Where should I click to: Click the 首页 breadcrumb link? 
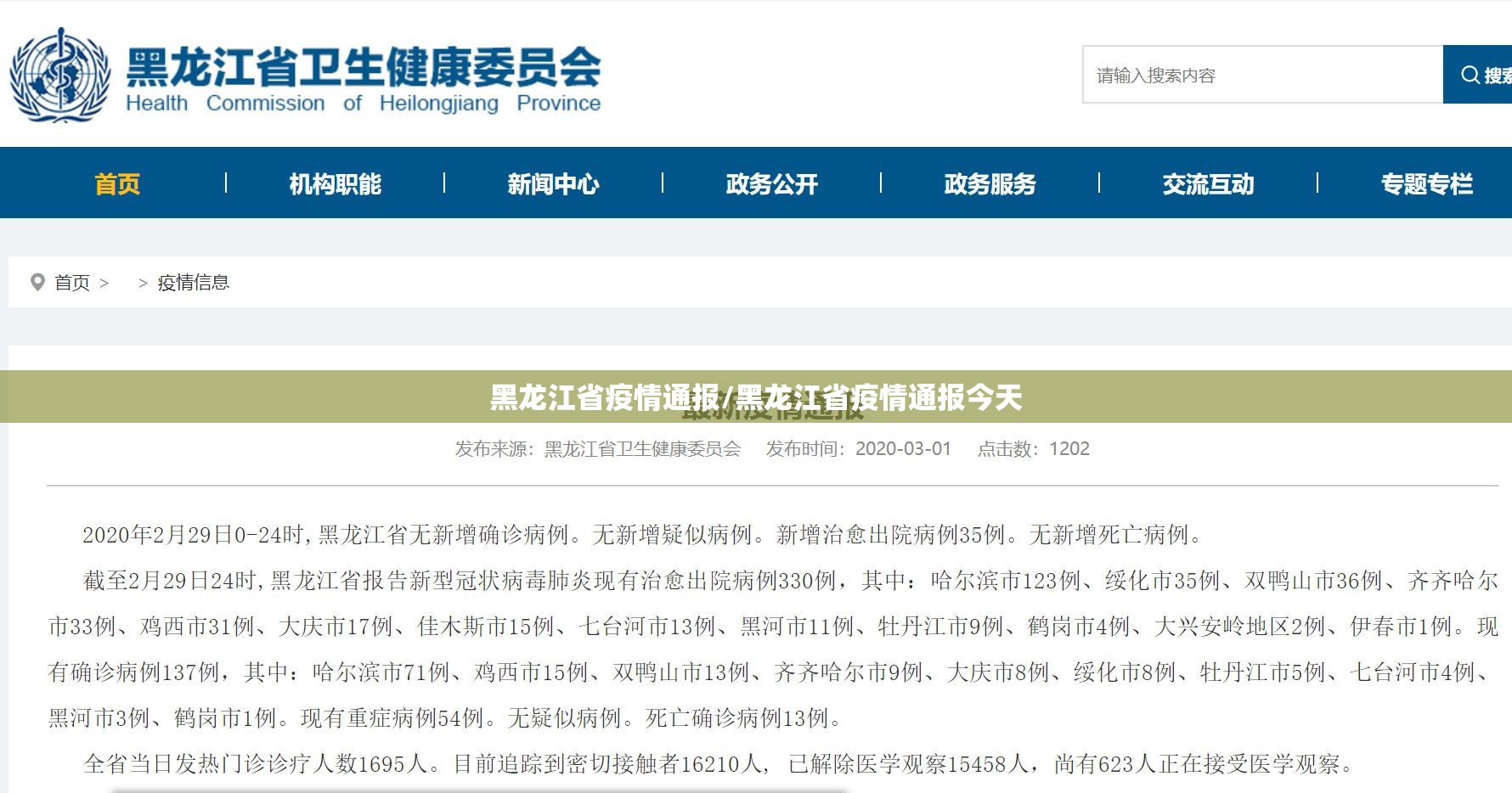(72, 282)
